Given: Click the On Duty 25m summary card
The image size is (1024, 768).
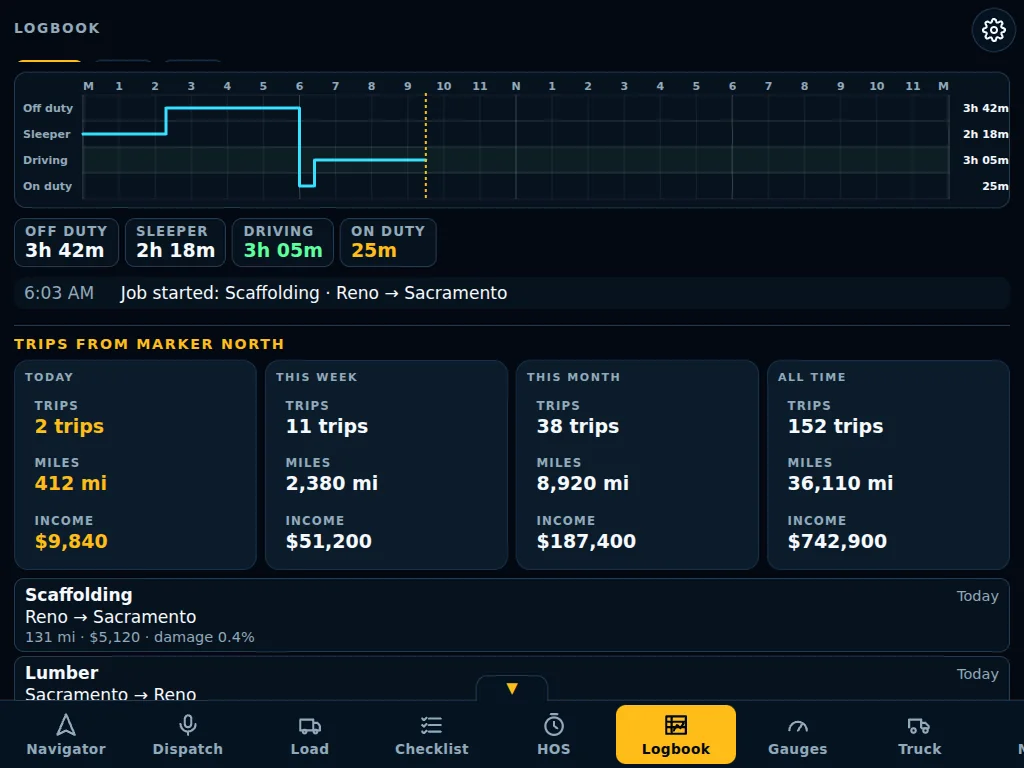Looking at the screenshot, I should pyautogui.click(x=388, y=242).
